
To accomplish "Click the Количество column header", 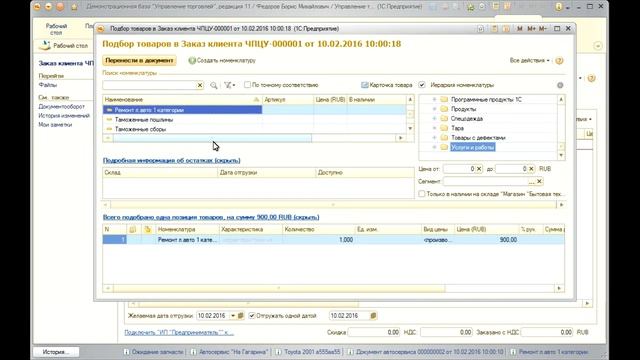I will pyautogui.click(x=319, y=229).
